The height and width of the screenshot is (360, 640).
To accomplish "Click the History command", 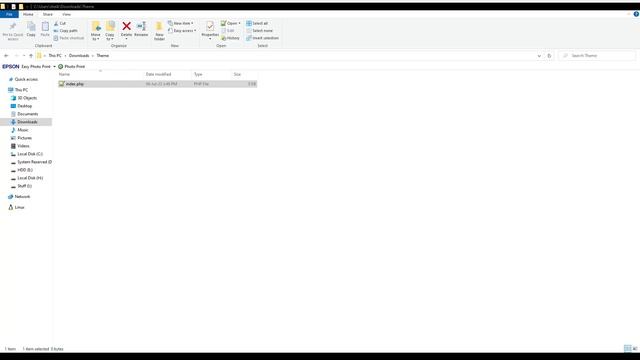I will click(x=231, y=38).
